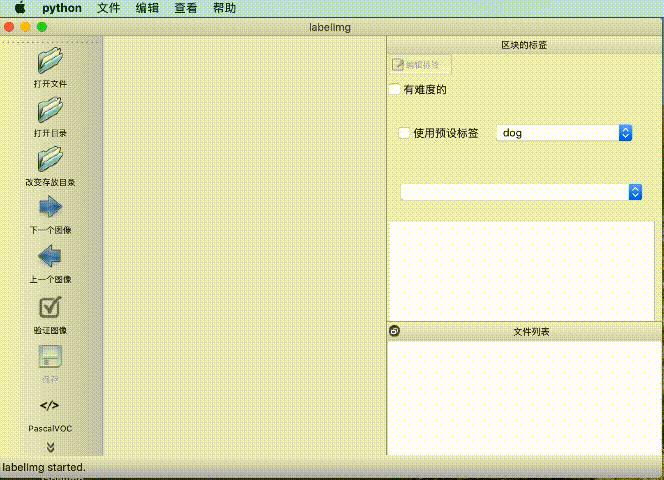Open the 文件 menu

pyautogui.click(x=109, y=8)
